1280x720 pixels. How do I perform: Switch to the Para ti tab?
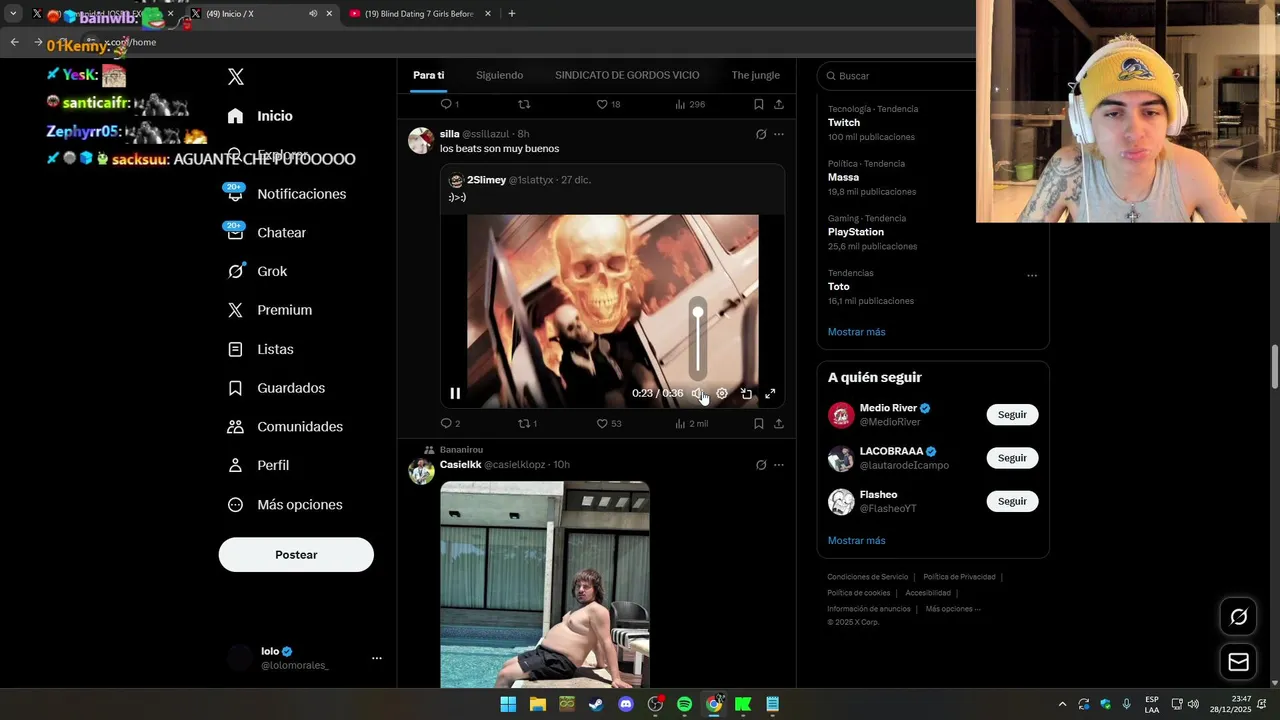[x=428, y=75]
